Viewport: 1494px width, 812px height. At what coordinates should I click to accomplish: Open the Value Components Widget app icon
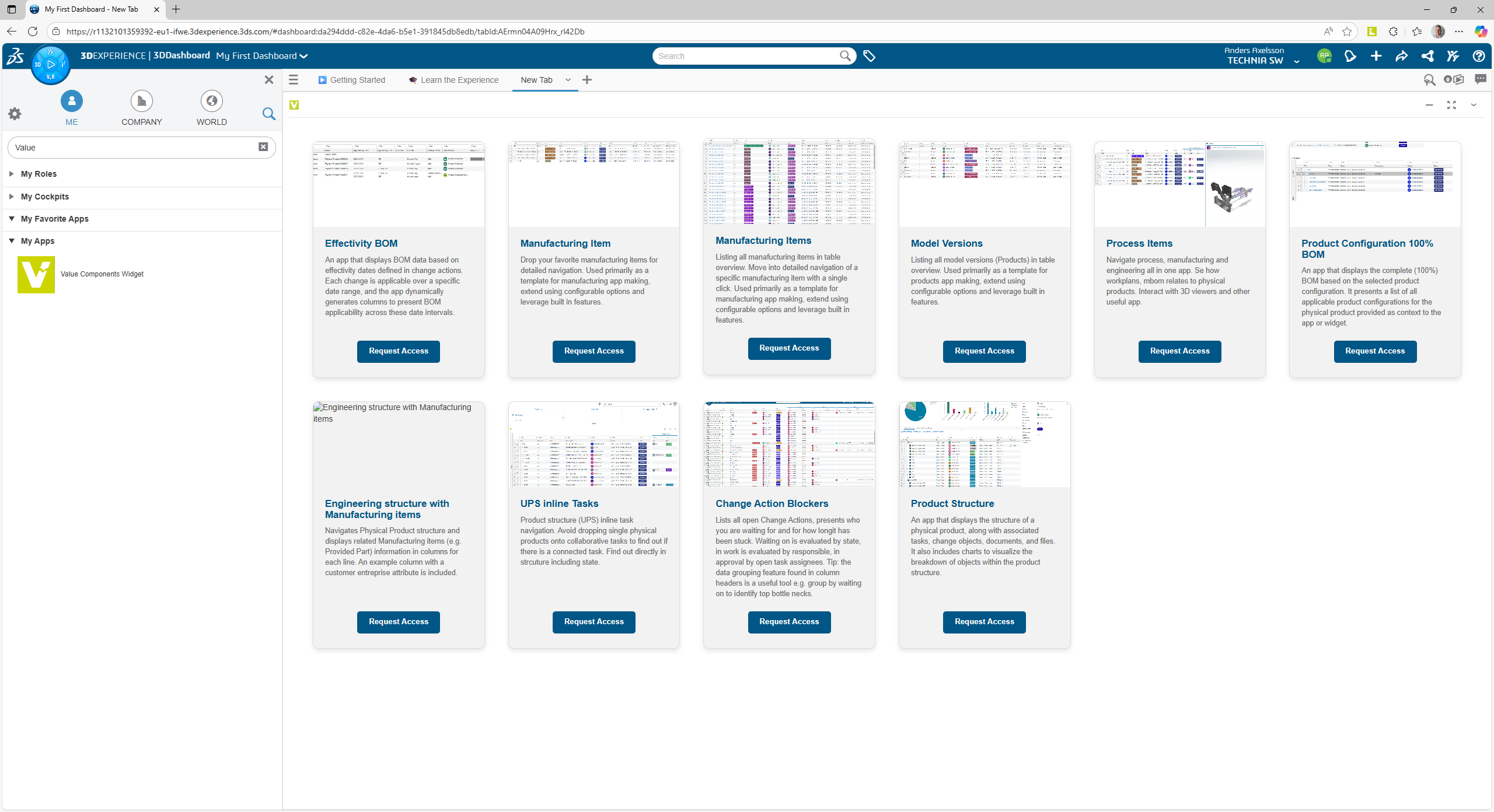coord(36,274)
